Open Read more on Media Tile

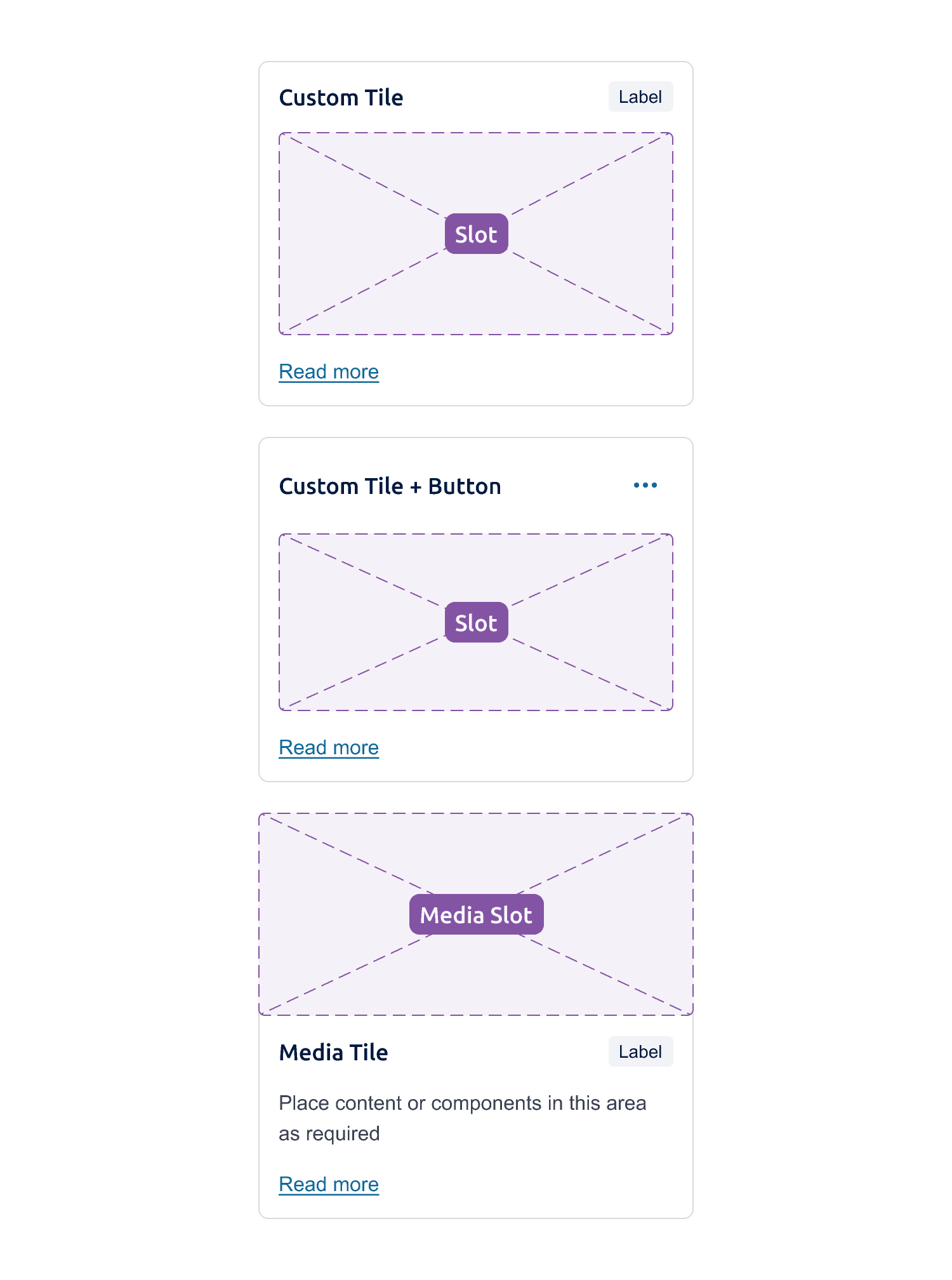click(x=328, y=1183)
